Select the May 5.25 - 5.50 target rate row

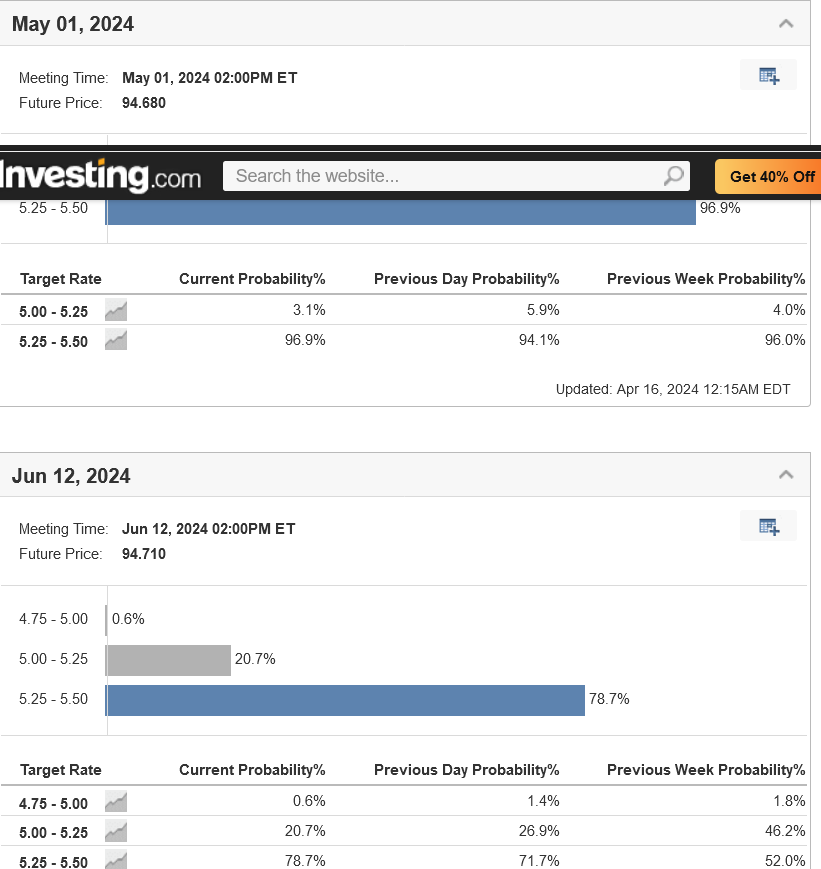click(x=403, y=340)
